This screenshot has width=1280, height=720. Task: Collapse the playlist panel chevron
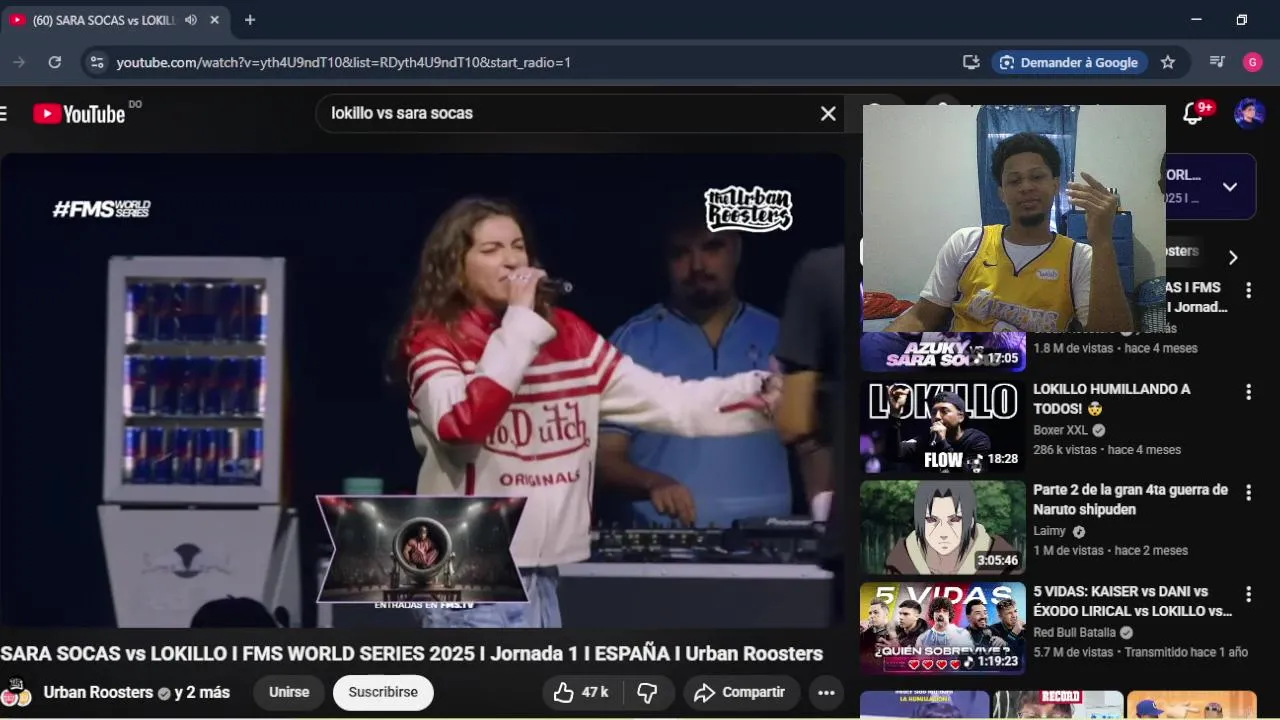click(x=1230, y=186)
